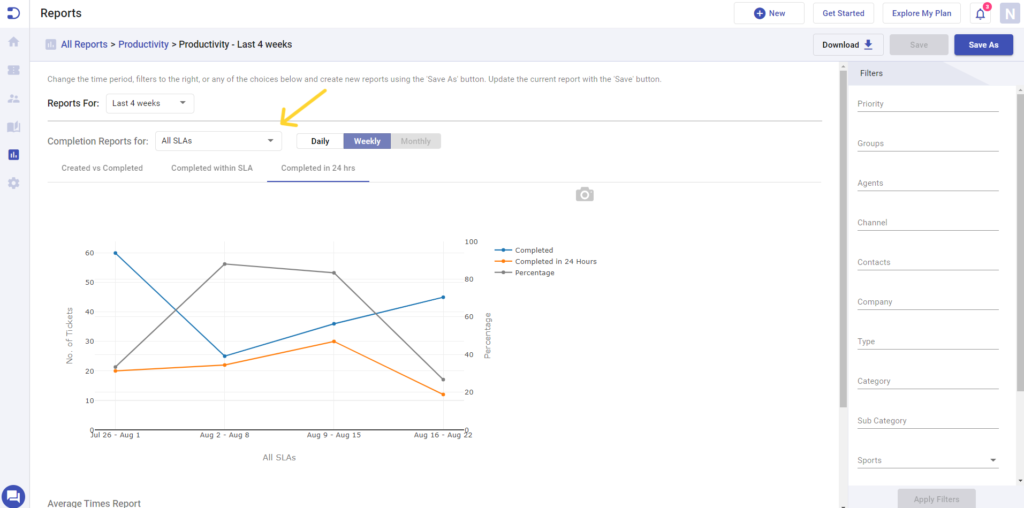Click the Contacts filter field
1024x508 pixels.
pos(927,262)
